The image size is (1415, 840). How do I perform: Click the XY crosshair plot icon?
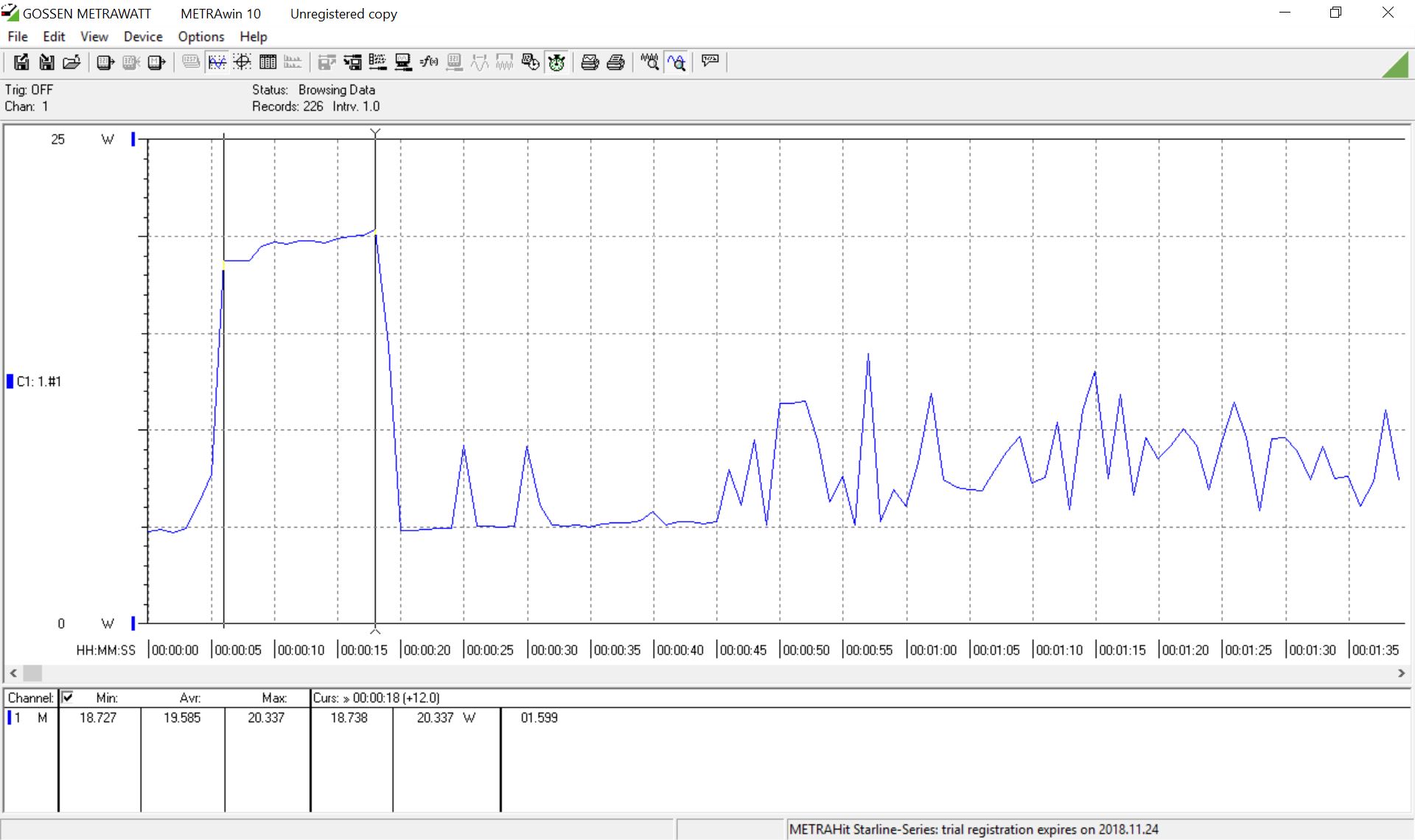click(x=242, y=63)
